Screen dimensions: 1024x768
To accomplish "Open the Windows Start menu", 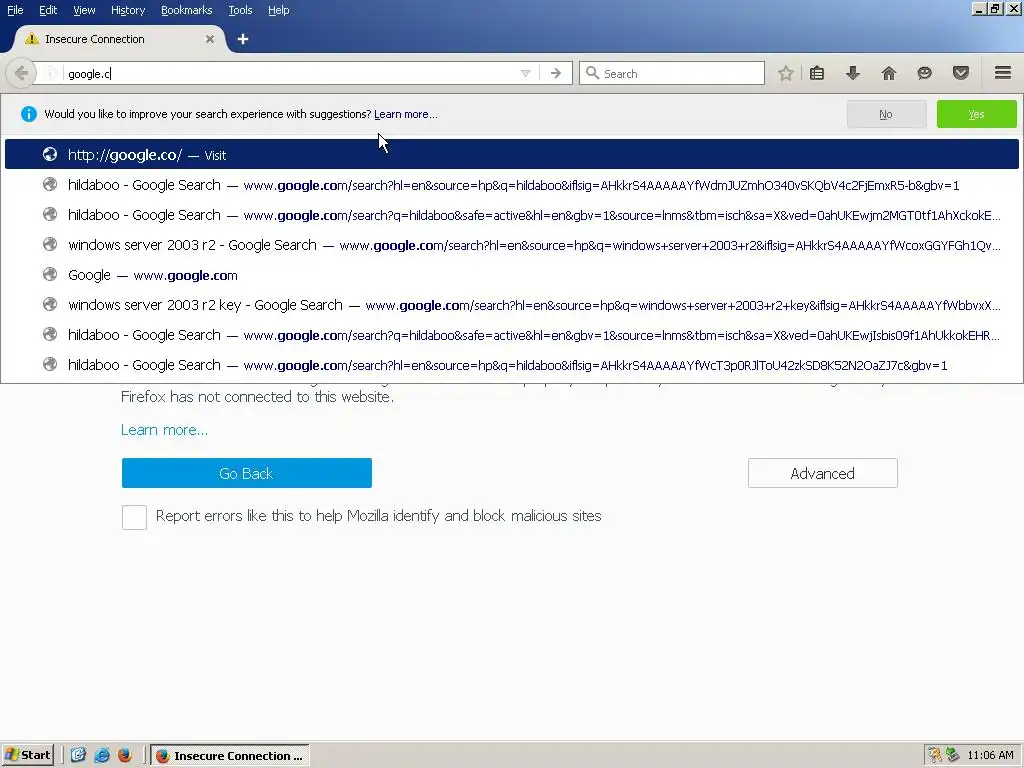I will point(27,755).
